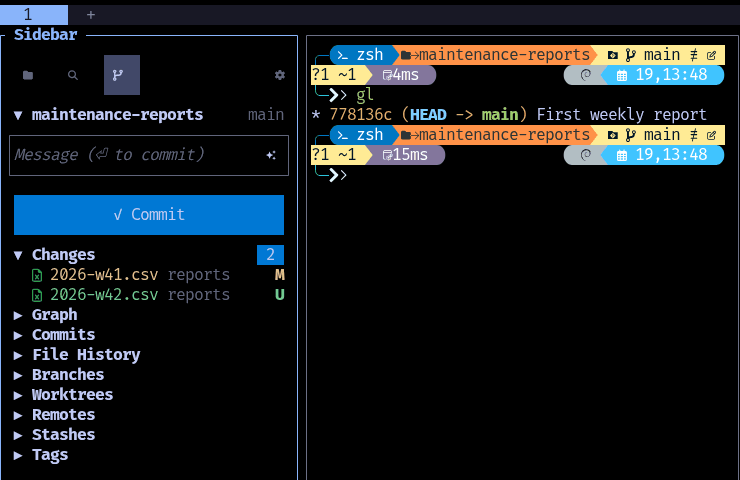This screenshot has width=740, height=480.
Task: Click the CSV icon beside 2026-w42.csv
Action: [x=37, y=295]
